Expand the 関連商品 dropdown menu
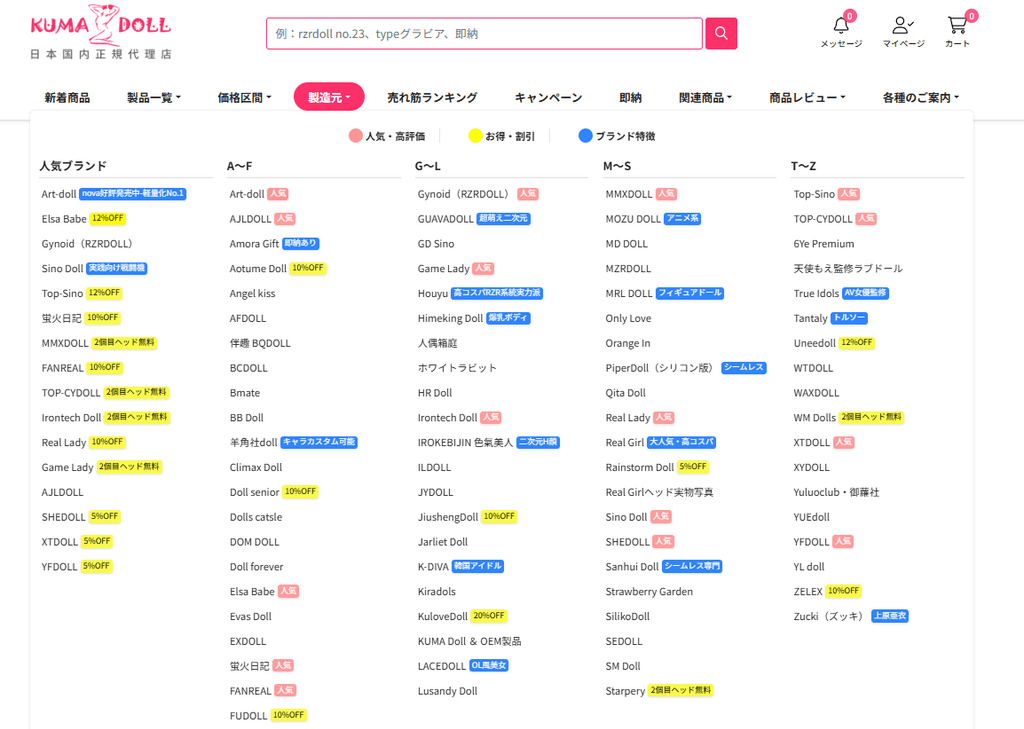 705,97
